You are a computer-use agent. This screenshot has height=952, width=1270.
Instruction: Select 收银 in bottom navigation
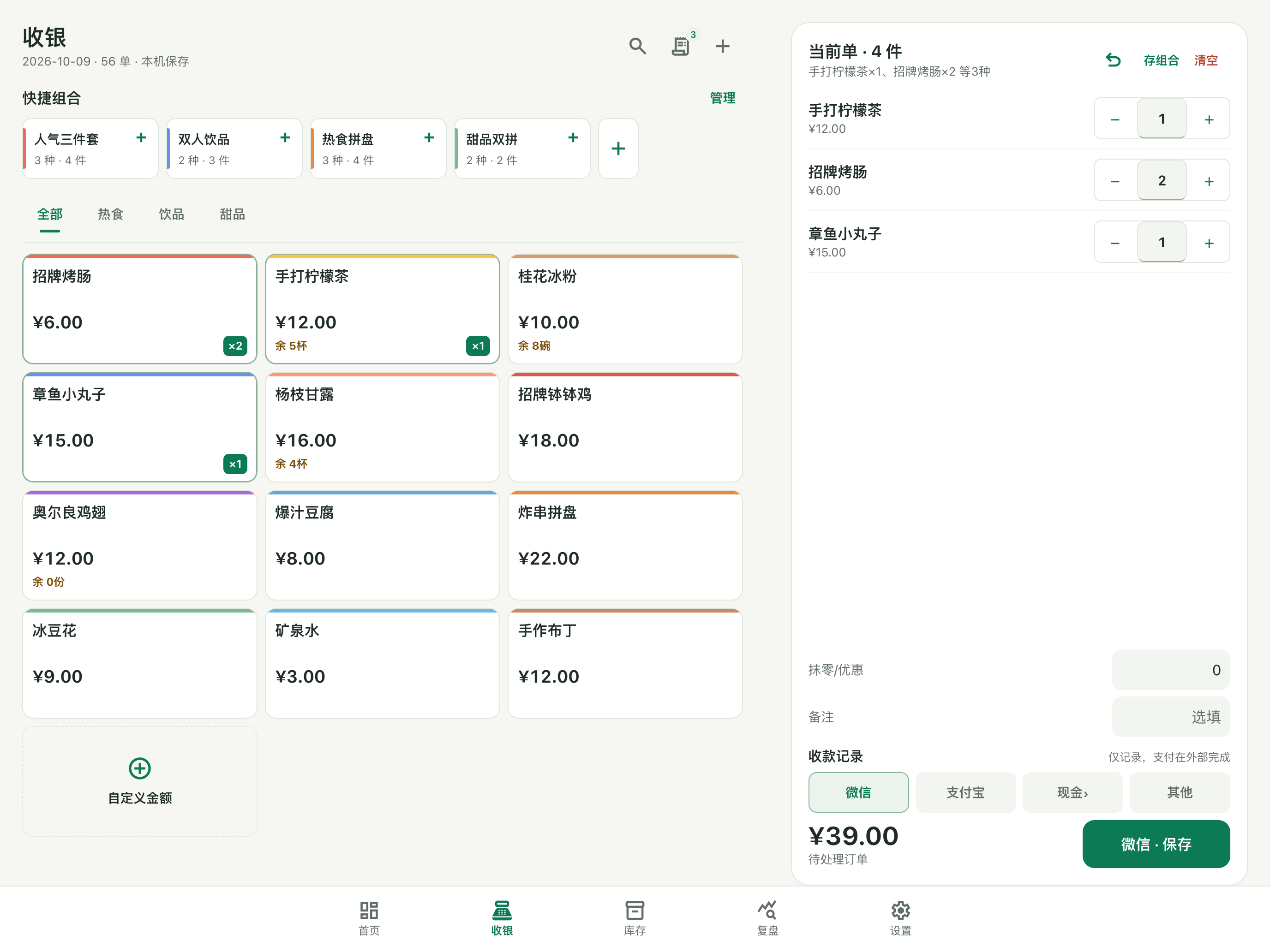tap(502, 918)
